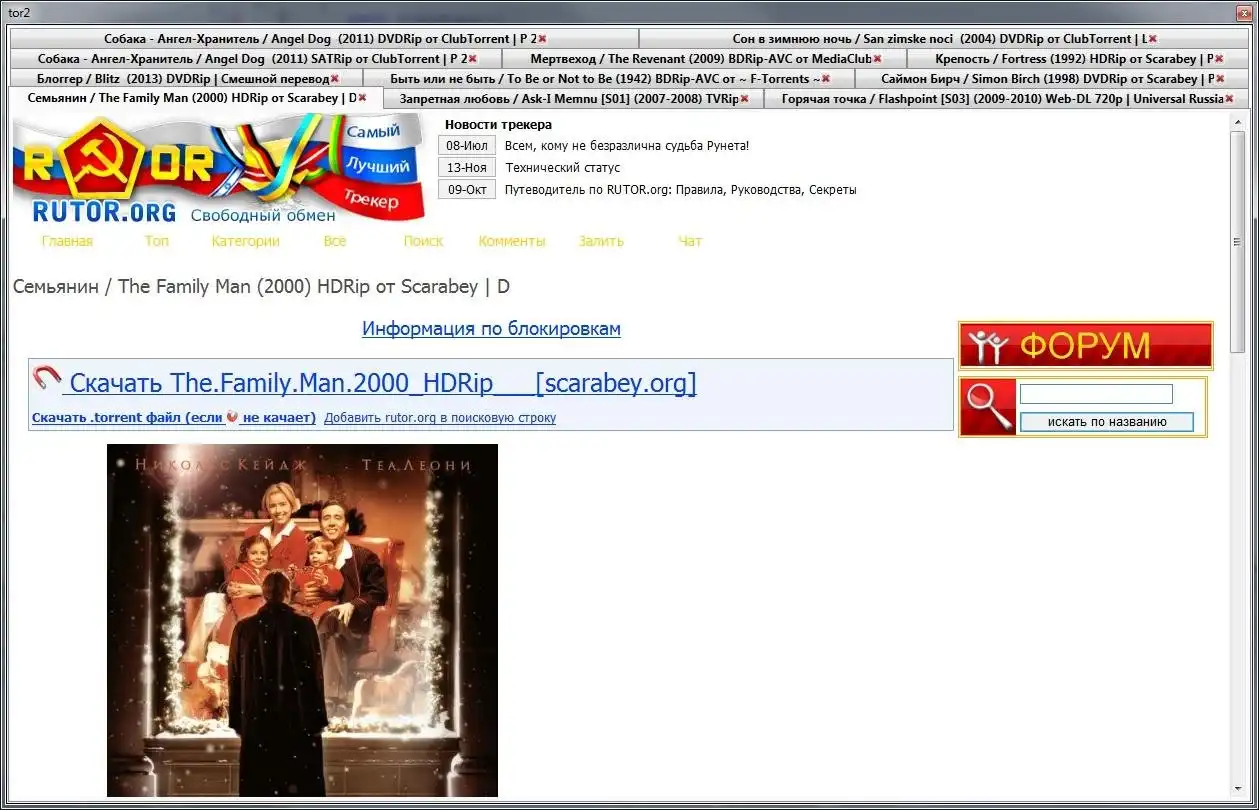The height and width of the screenshot is (810, 1259).
Task: Open Комменты navigation item
Action: pos(512,241)
